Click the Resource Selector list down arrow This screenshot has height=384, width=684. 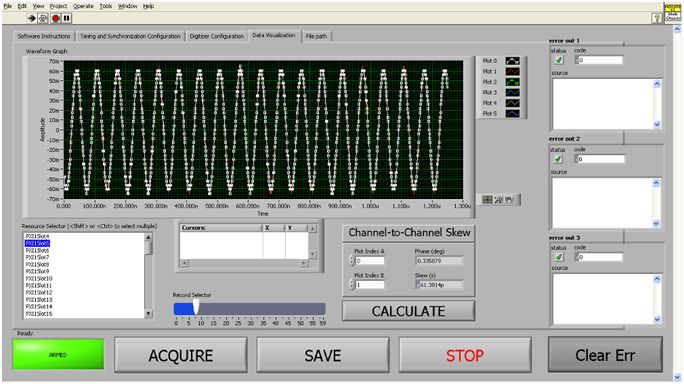point(148,314)
